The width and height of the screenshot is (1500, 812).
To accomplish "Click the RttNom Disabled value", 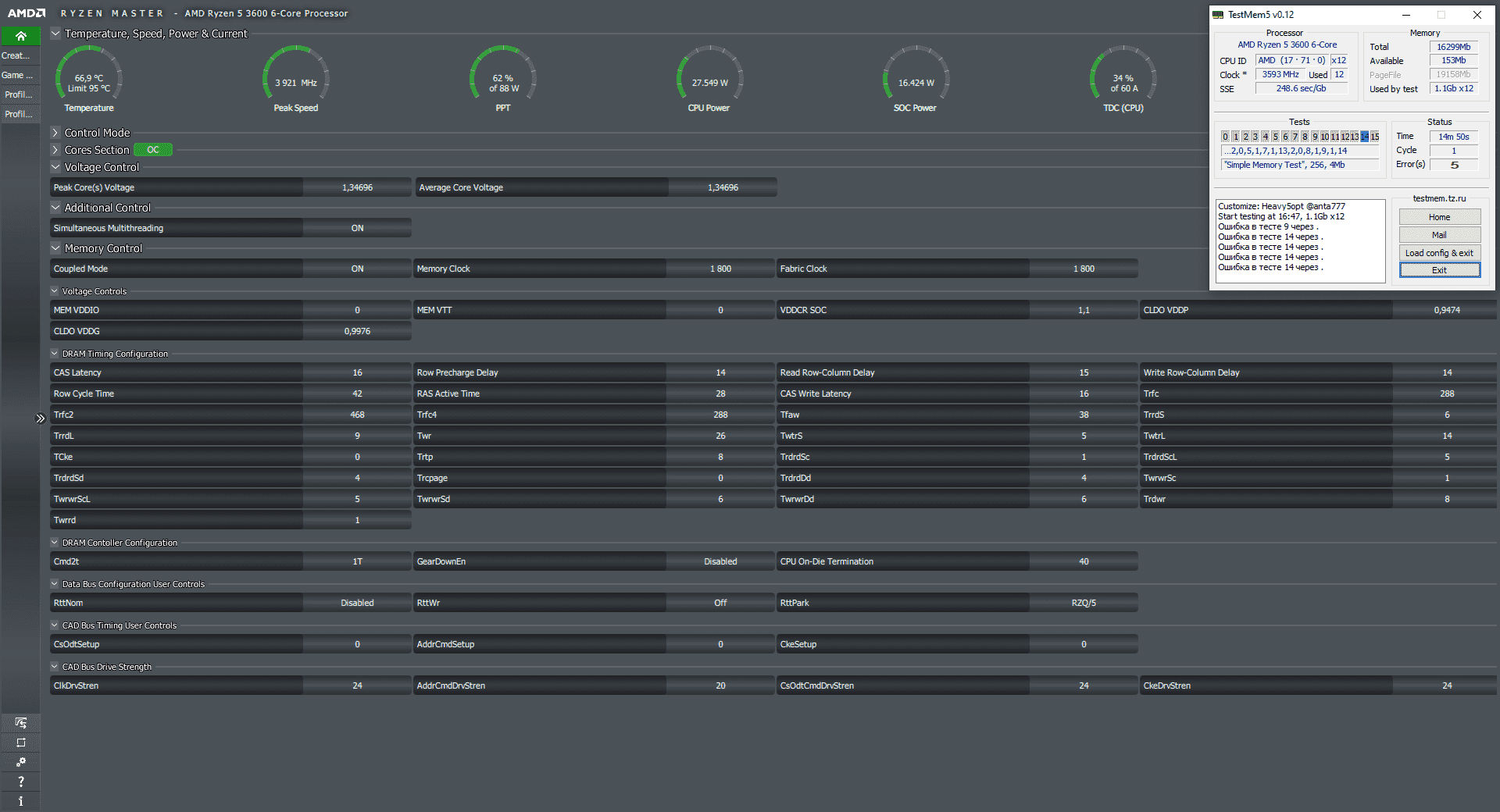I will 357,603.
